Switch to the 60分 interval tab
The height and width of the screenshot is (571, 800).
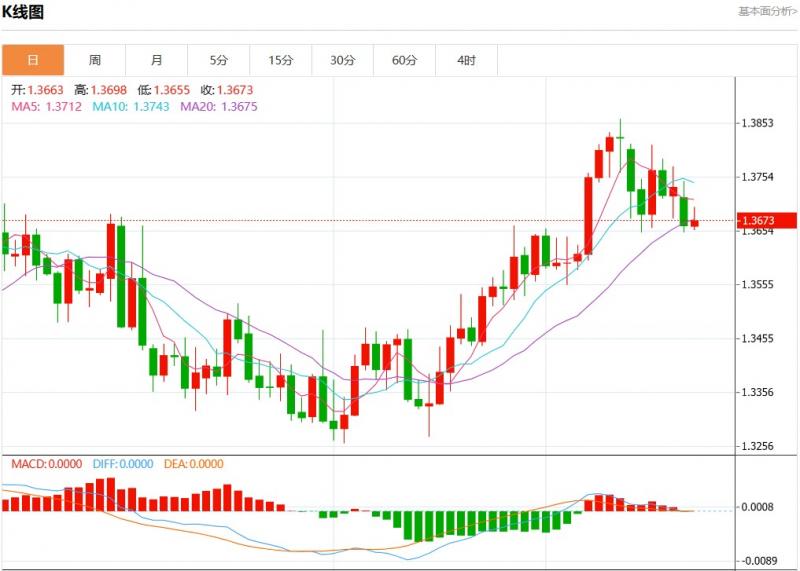[x=405, y=60]
